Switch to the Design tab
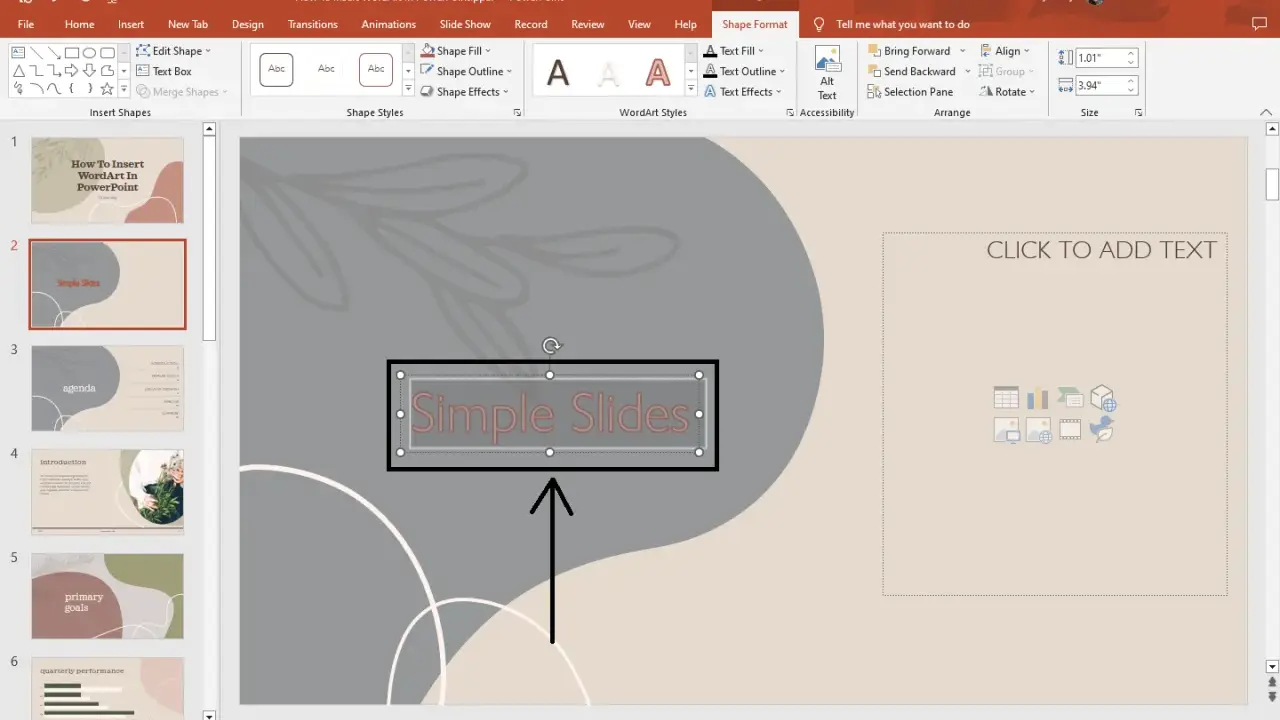The image size is (1280, 720). (x=248, y=24)
